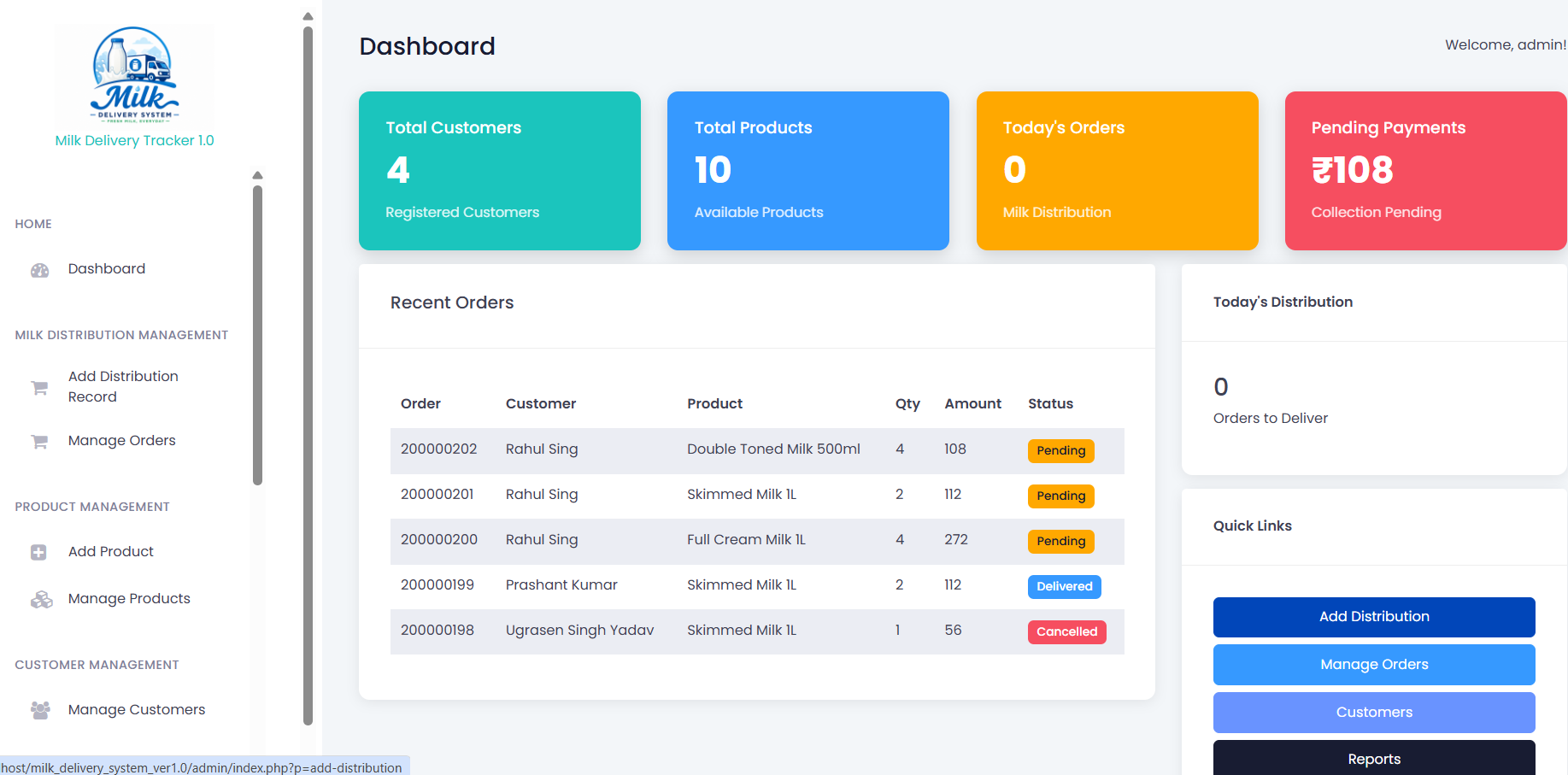Go to Manage Orders in sidebar
The image size is (1568, 775).
[x=122, y=440]
